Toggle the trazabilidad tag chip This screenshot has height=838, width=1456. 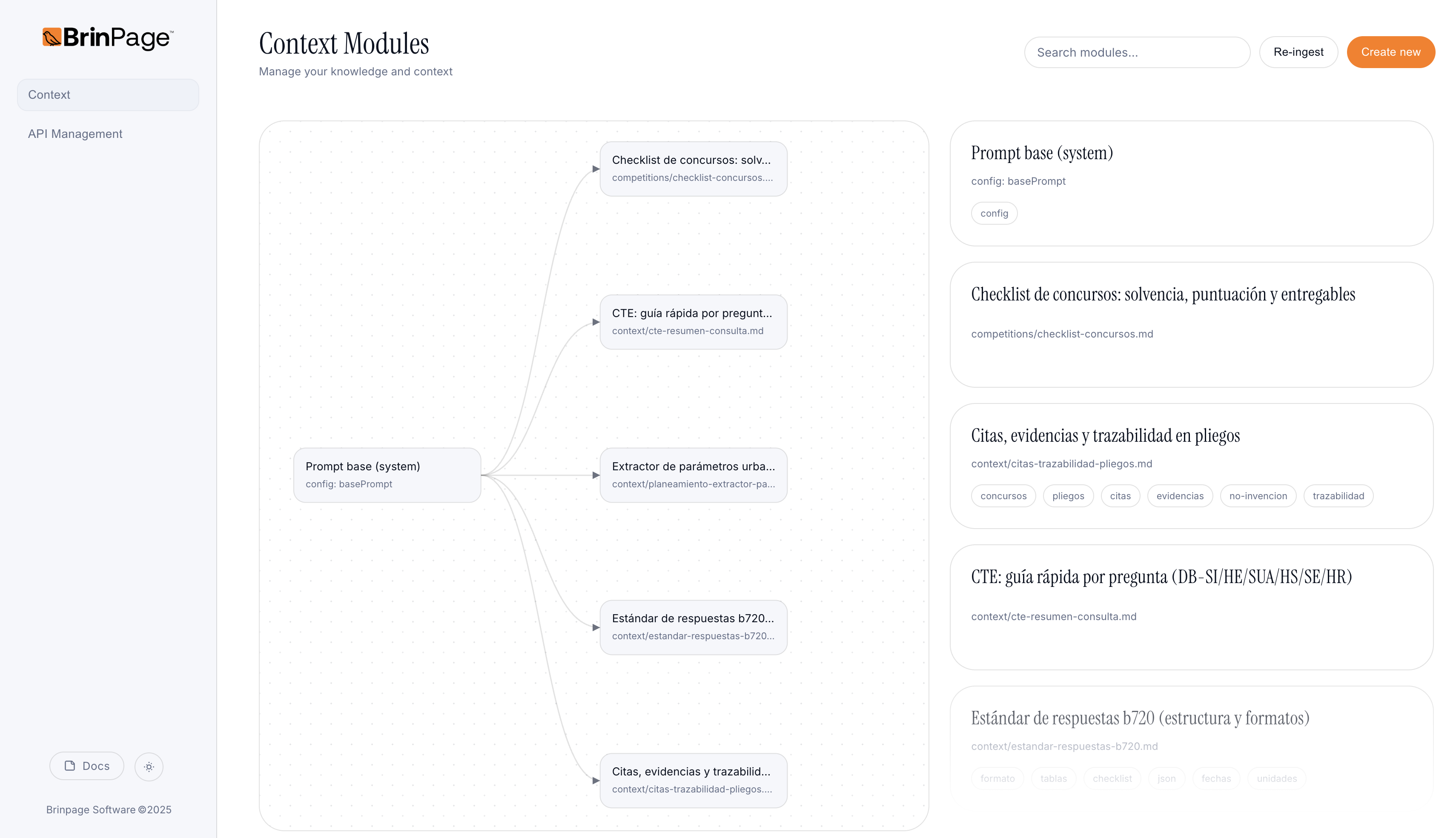pyautogui.click(x=1338, y=495)
